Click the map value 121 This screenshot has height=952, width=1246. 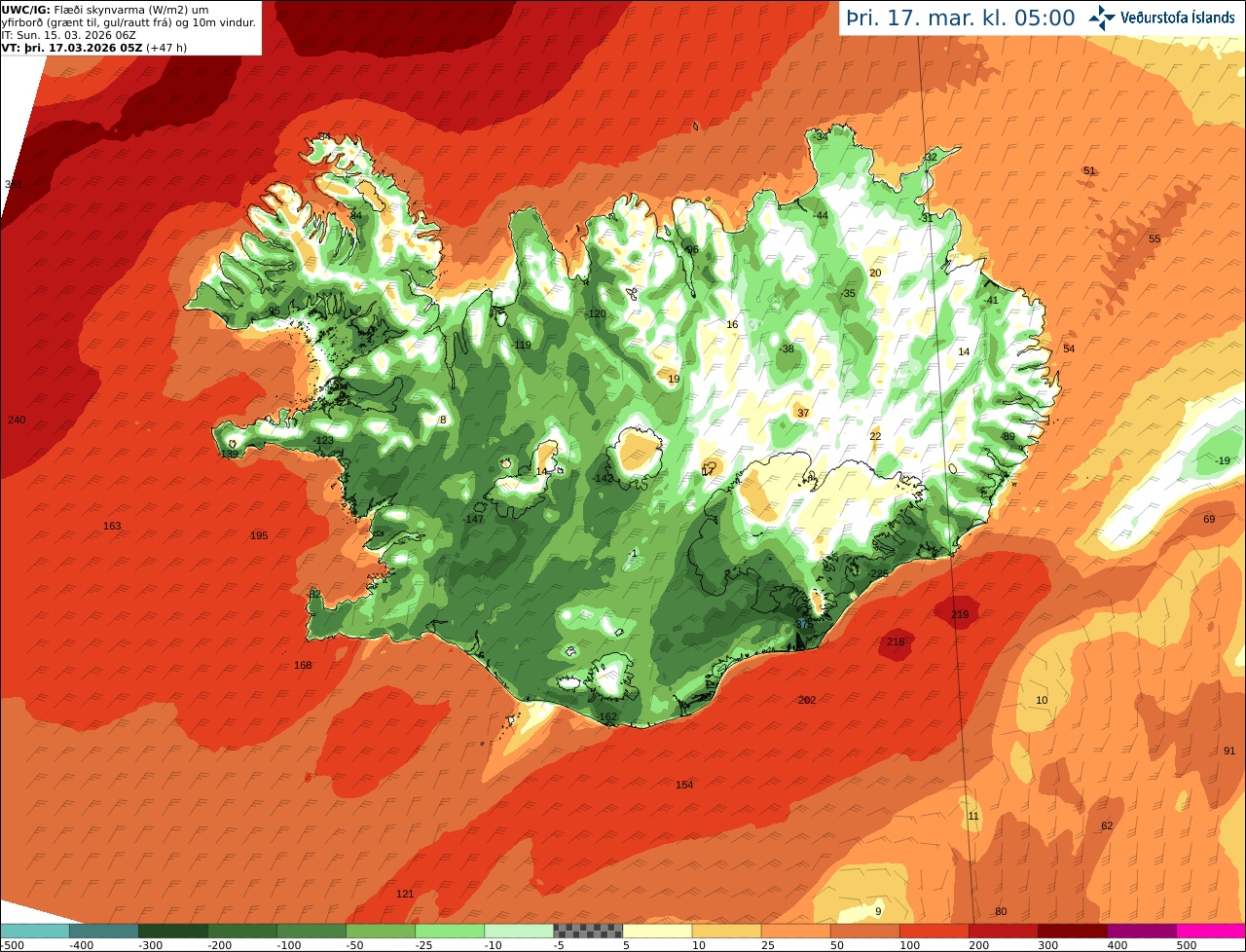click(405, 894)
